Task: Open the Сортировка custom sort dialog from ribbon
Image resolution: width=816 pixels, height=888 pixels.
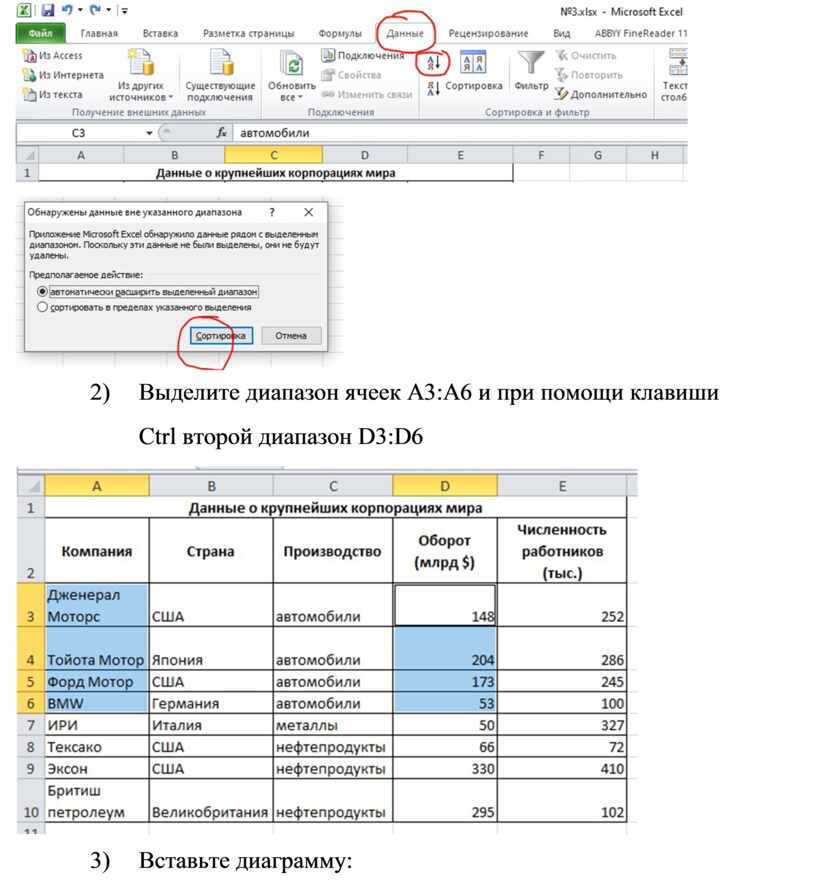Action: click(473, 72)
